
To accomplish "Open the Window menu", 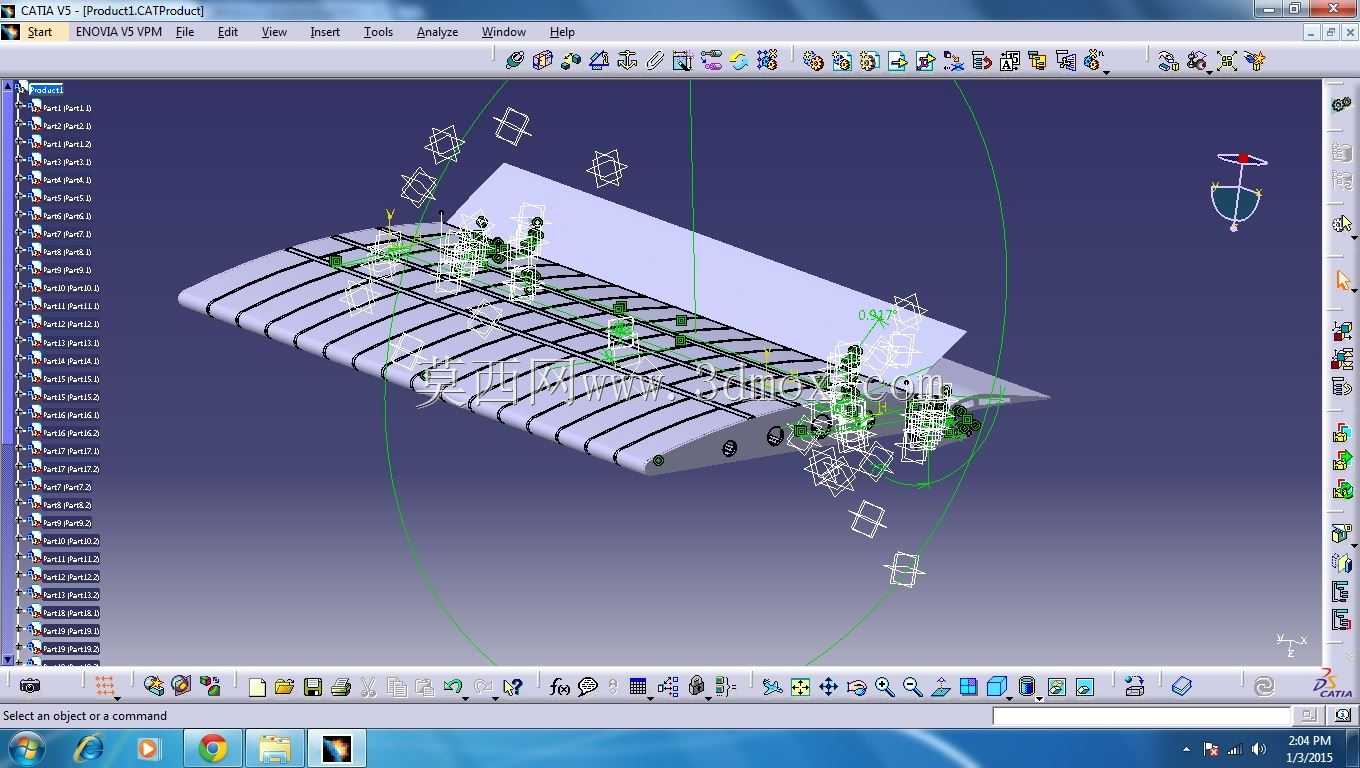I will pyautogui.click(x=504, y=32).
